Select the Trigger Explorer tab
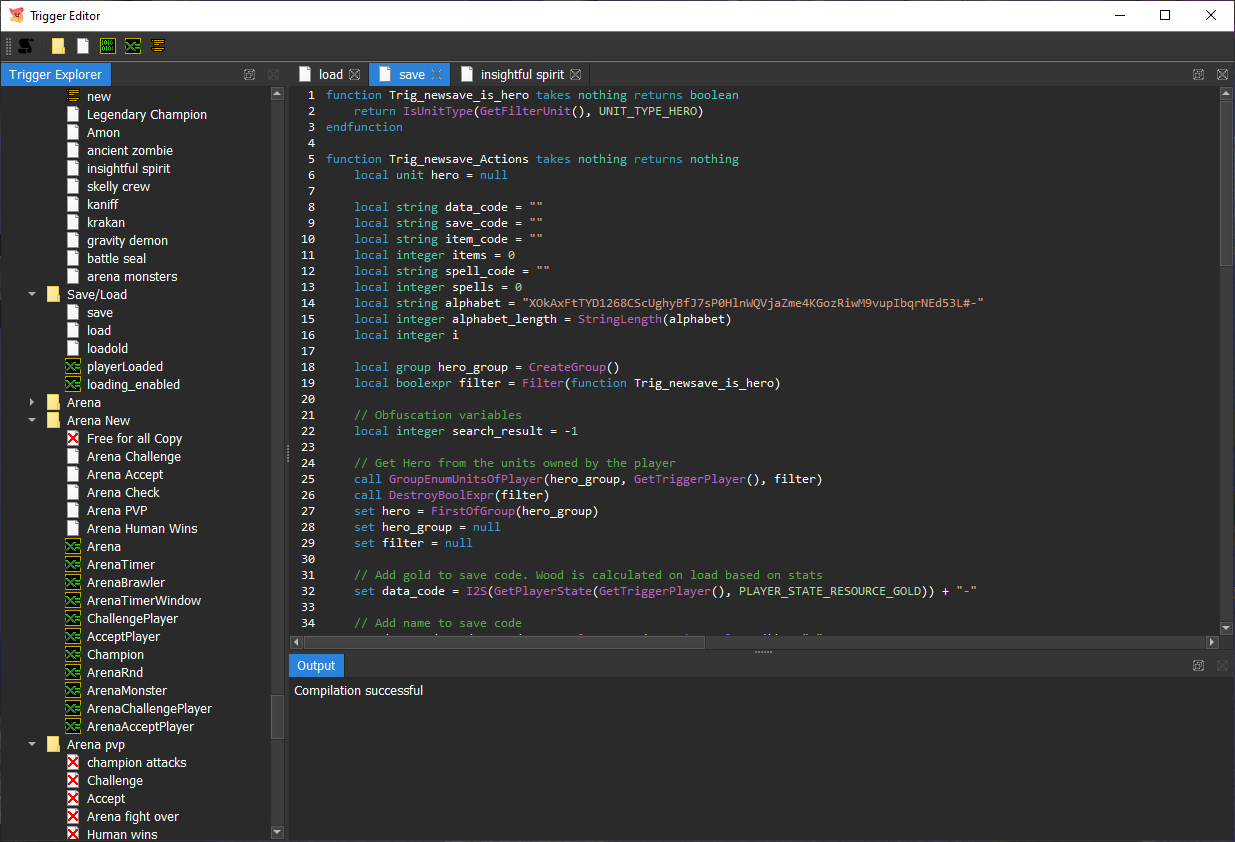The image size is (1235, 842). click(55, 75)
